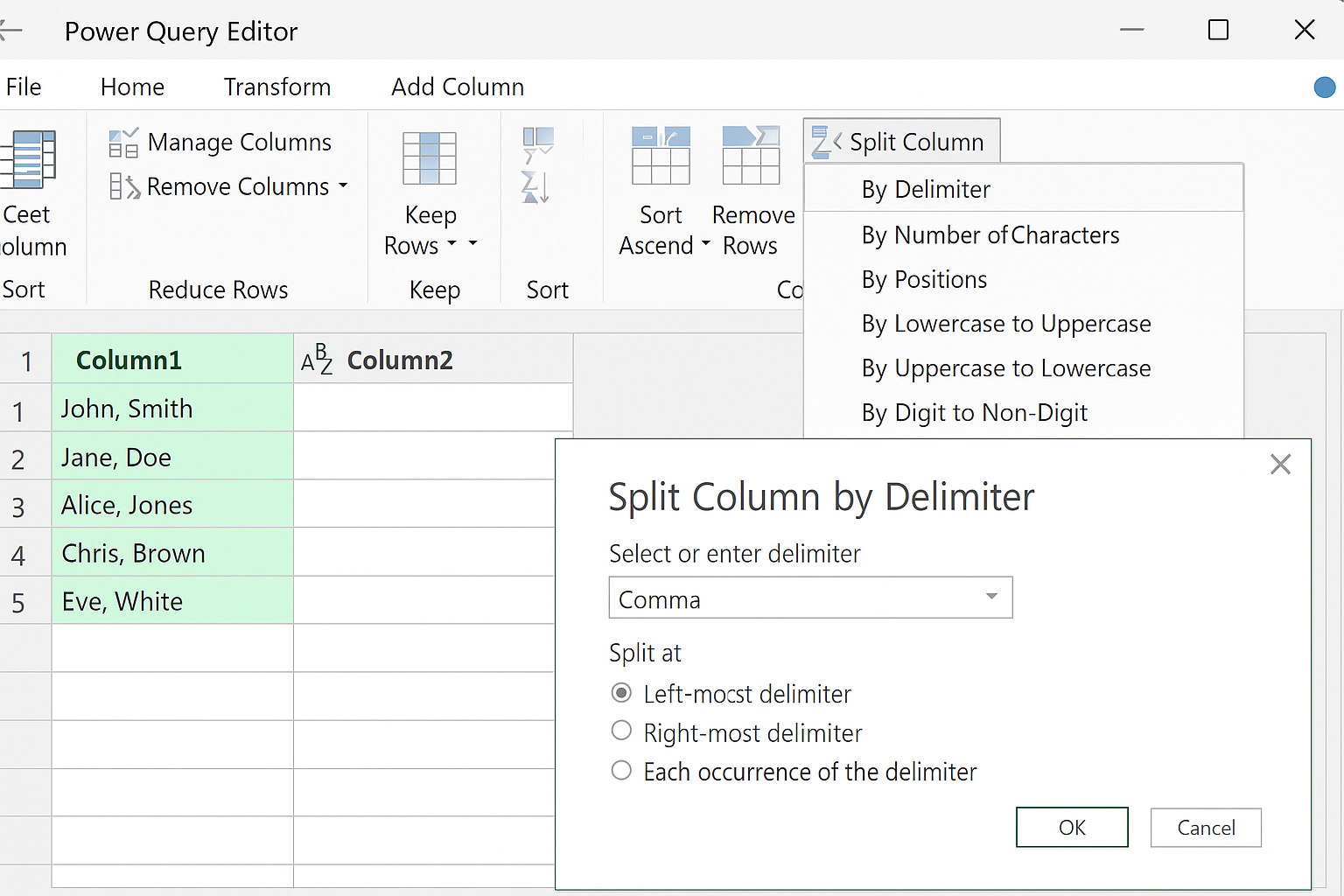1344x896 pixels.
Task: Click Remove Columns label
Action: tap(238, 186)
